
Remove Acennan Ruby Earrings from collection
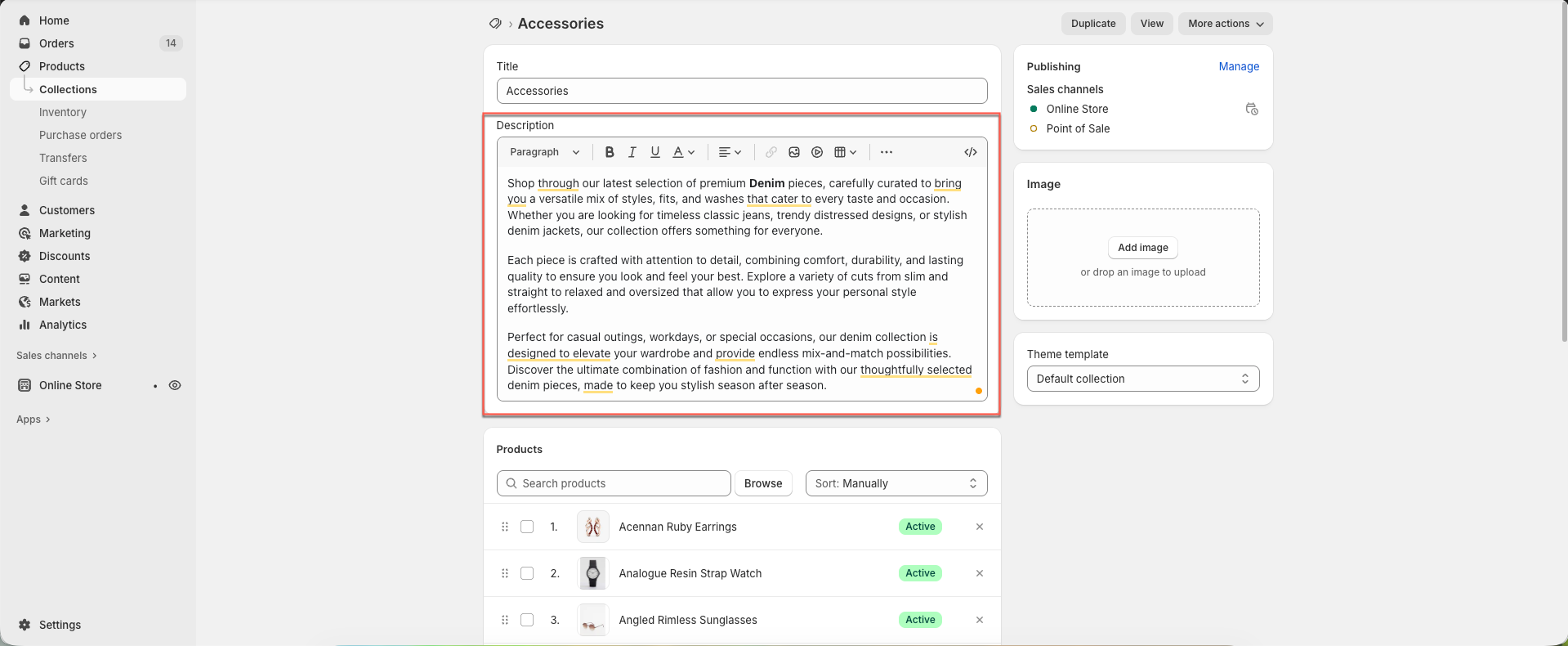pyautogui.click(x=979, y=527)
